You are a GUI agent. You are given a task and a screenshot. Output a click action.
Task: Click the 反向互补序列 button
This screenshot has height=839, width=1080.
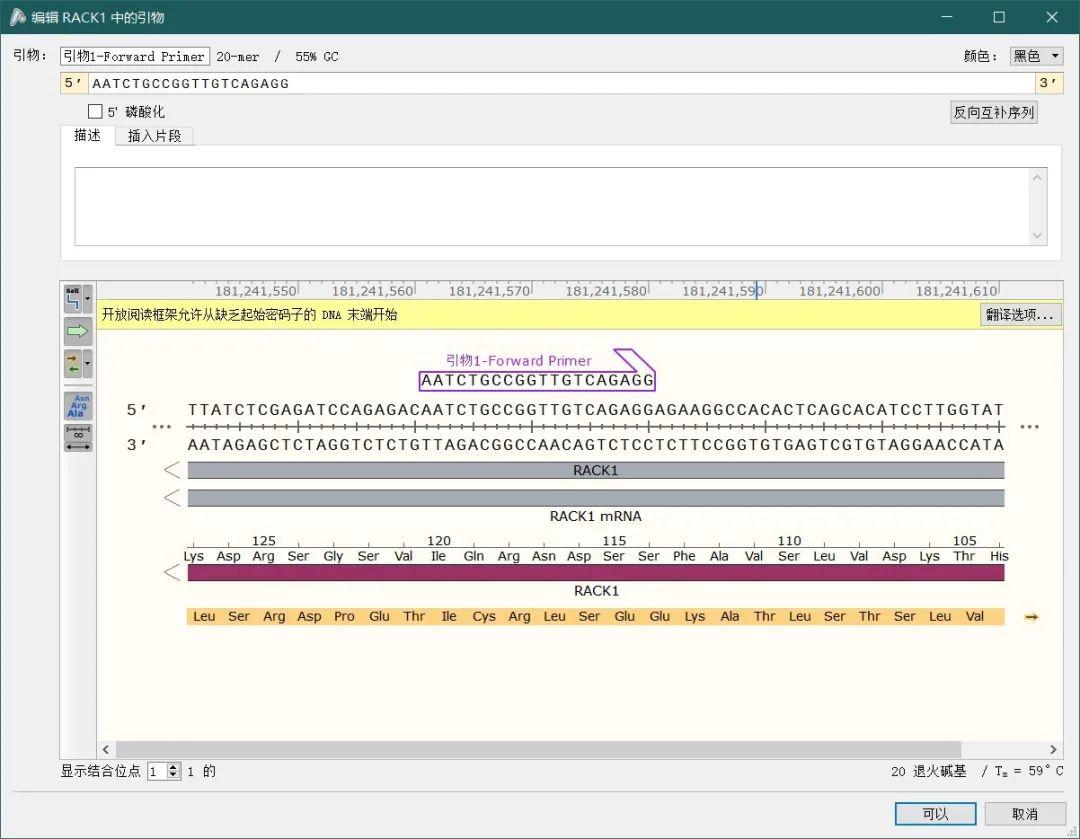click(x=993, y=112)
